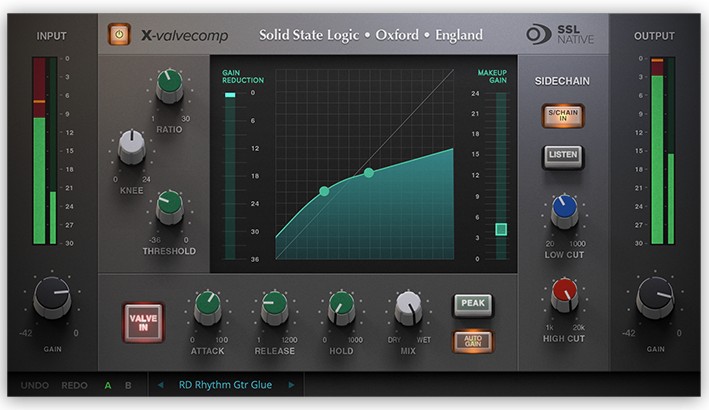Click the lower threshold point on the graph

coord(324,191)
